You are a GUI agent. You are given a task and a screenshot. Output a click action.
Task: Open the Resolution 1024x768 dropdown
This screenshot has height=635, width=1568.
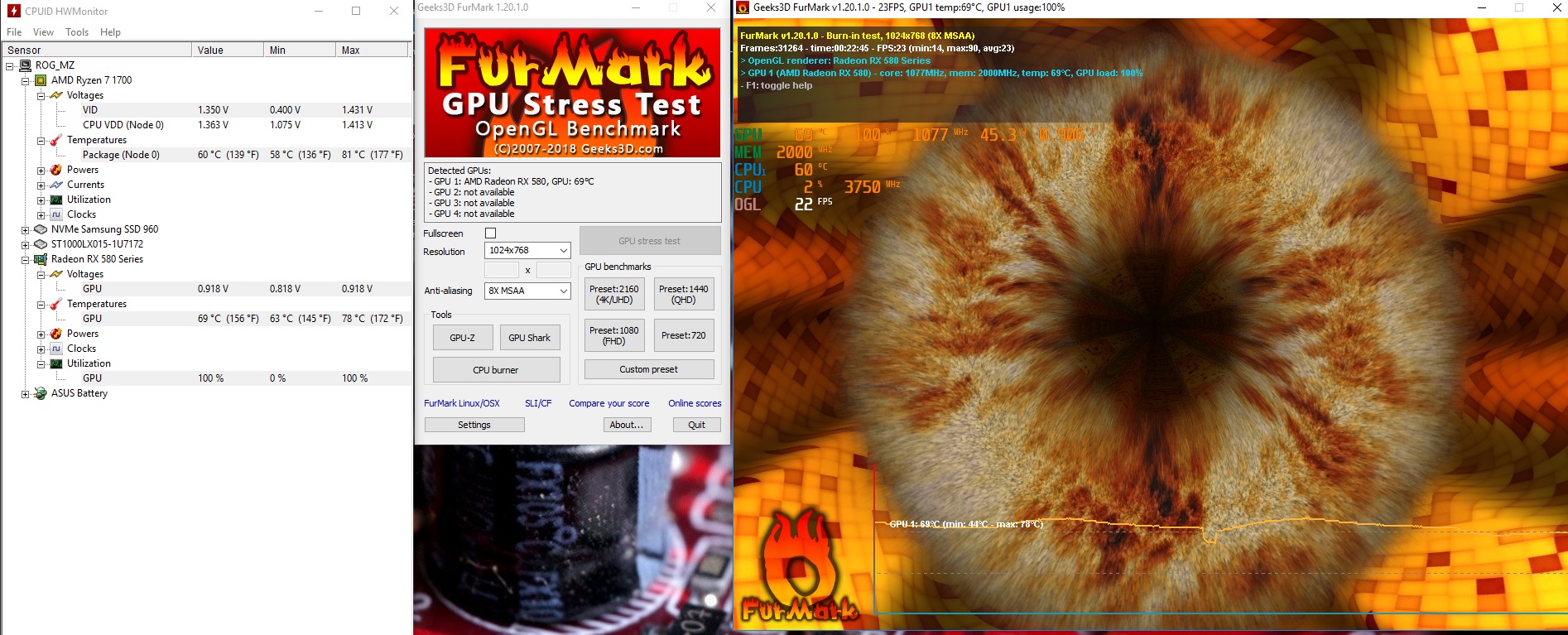click(527, 250)
